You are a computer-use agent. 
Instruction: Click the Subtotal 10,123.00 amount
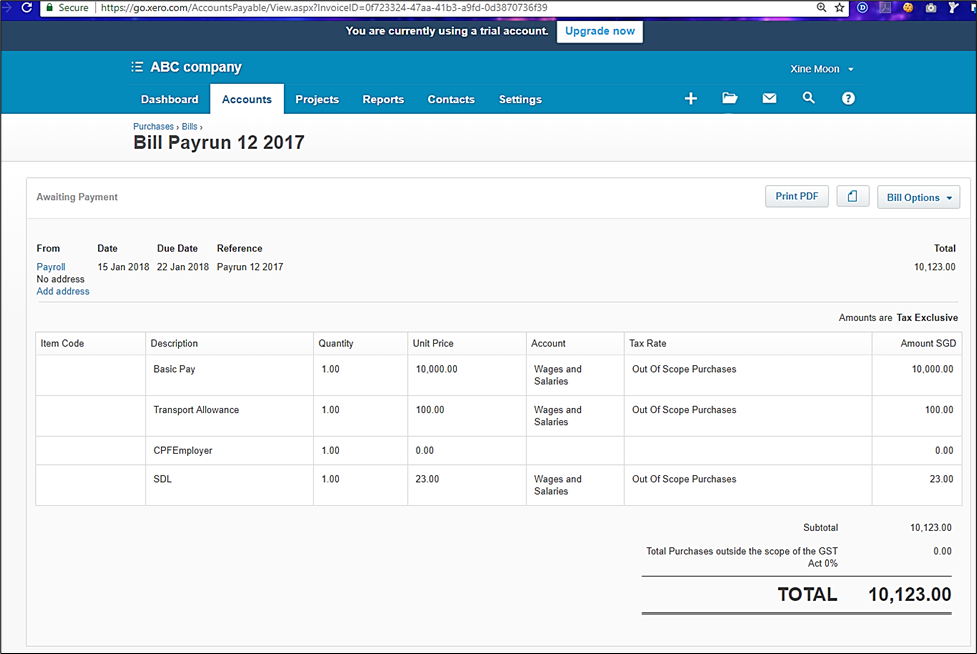coord(931,528)
